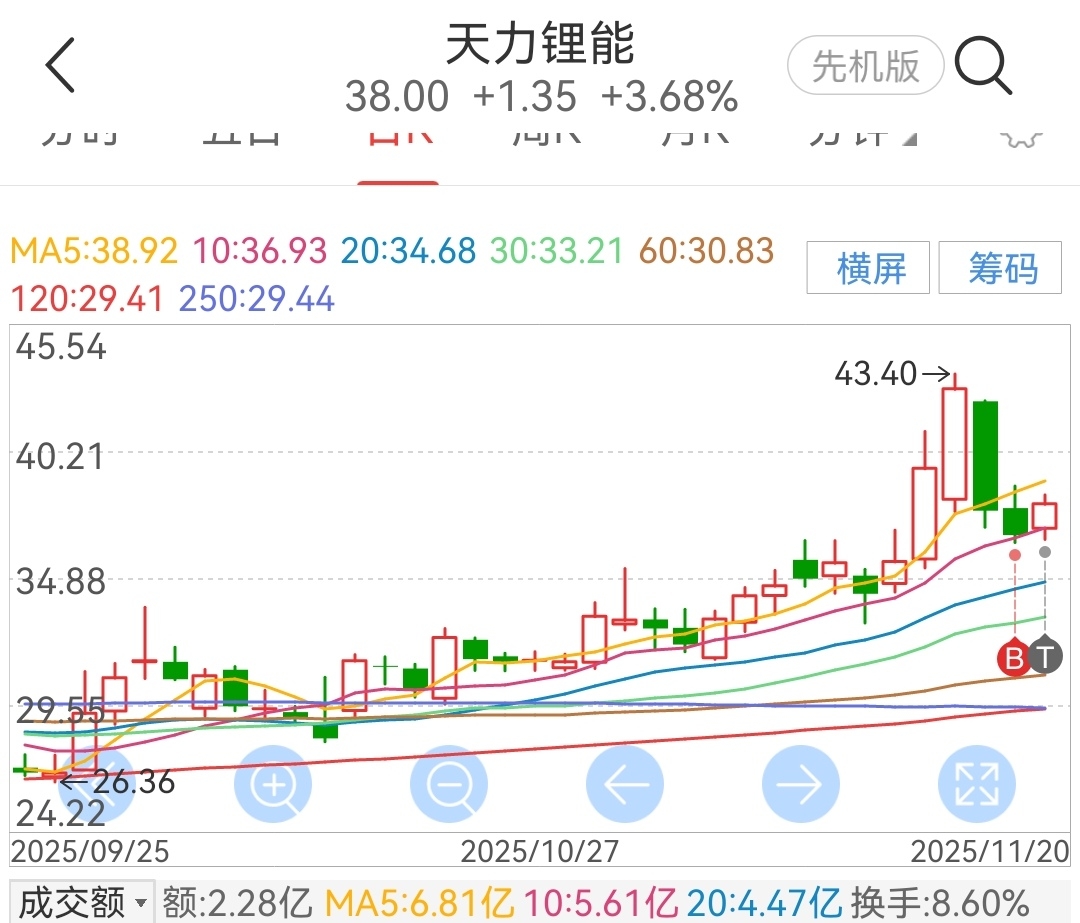This screenshot has height=923, width=1080.
Task: Tap the 2025/11/20 date label
Action: point(990,852)
